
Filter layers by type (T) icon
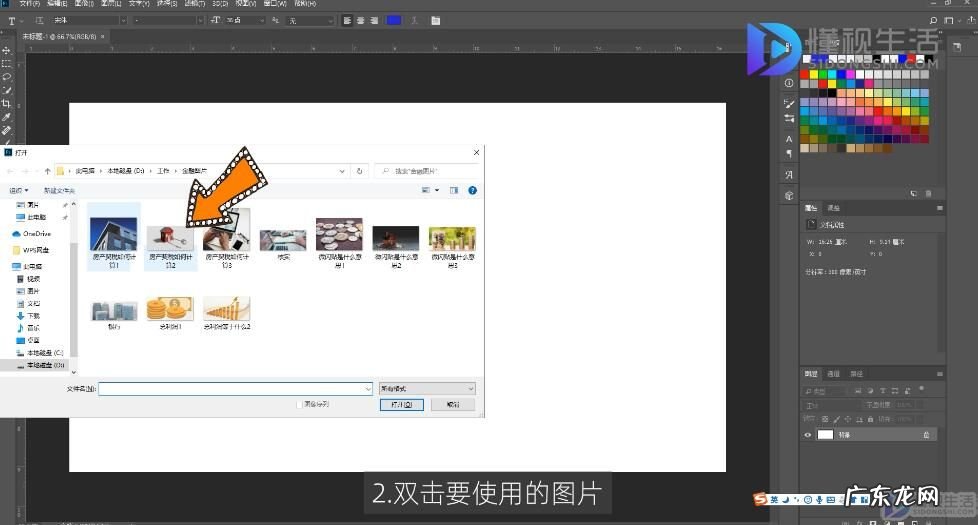(x=883, y=391)
